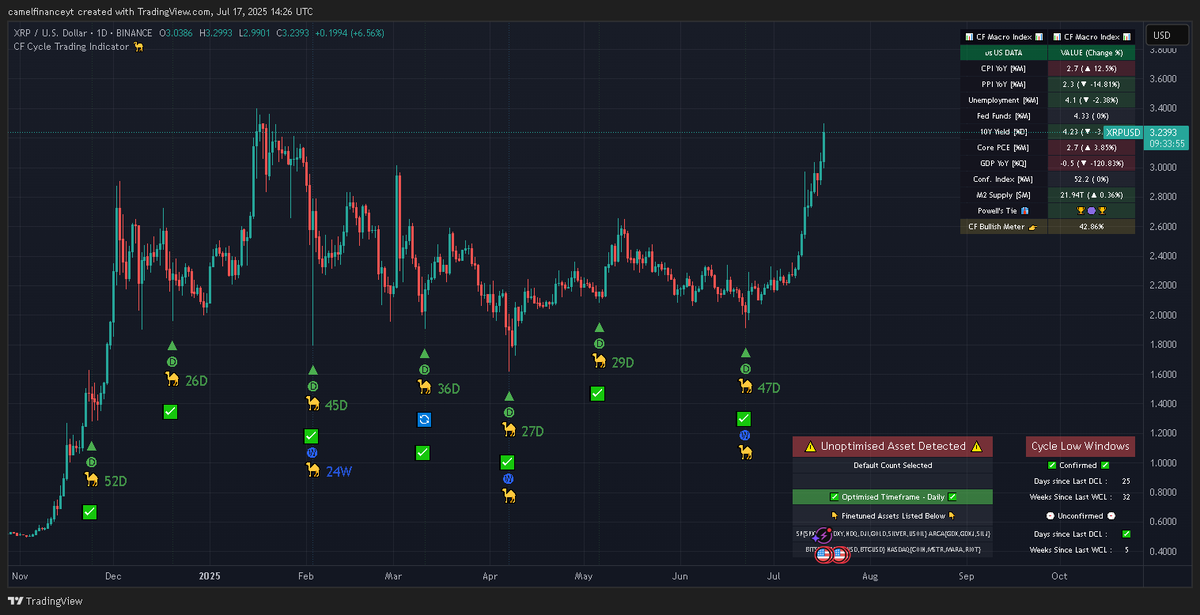Click the purple lightning icon at the panel bottom
The height and width of the screenshot is (615, 1200).
click(x=823, y=534)
